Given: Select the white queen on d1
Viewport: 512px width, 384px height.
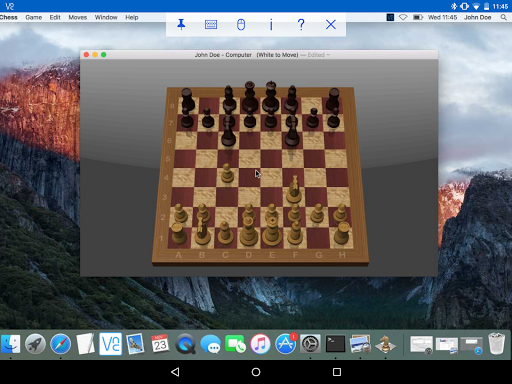Looking at the screenshot, I should point(249,232).
